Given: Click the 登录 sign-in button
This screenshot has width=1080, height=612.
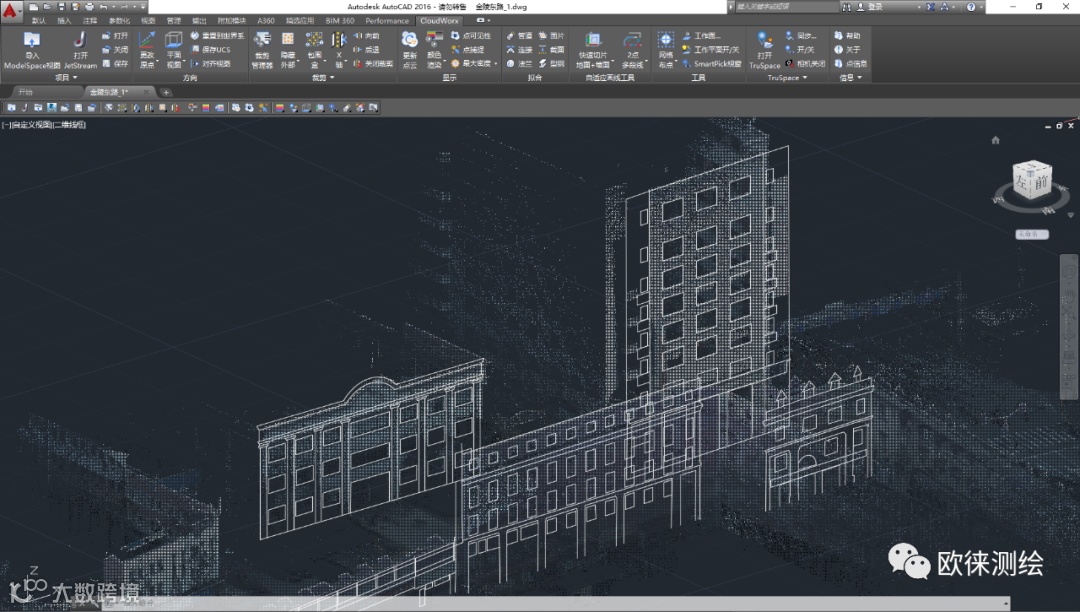Looking at the screenshot, I should coord(875,6).
